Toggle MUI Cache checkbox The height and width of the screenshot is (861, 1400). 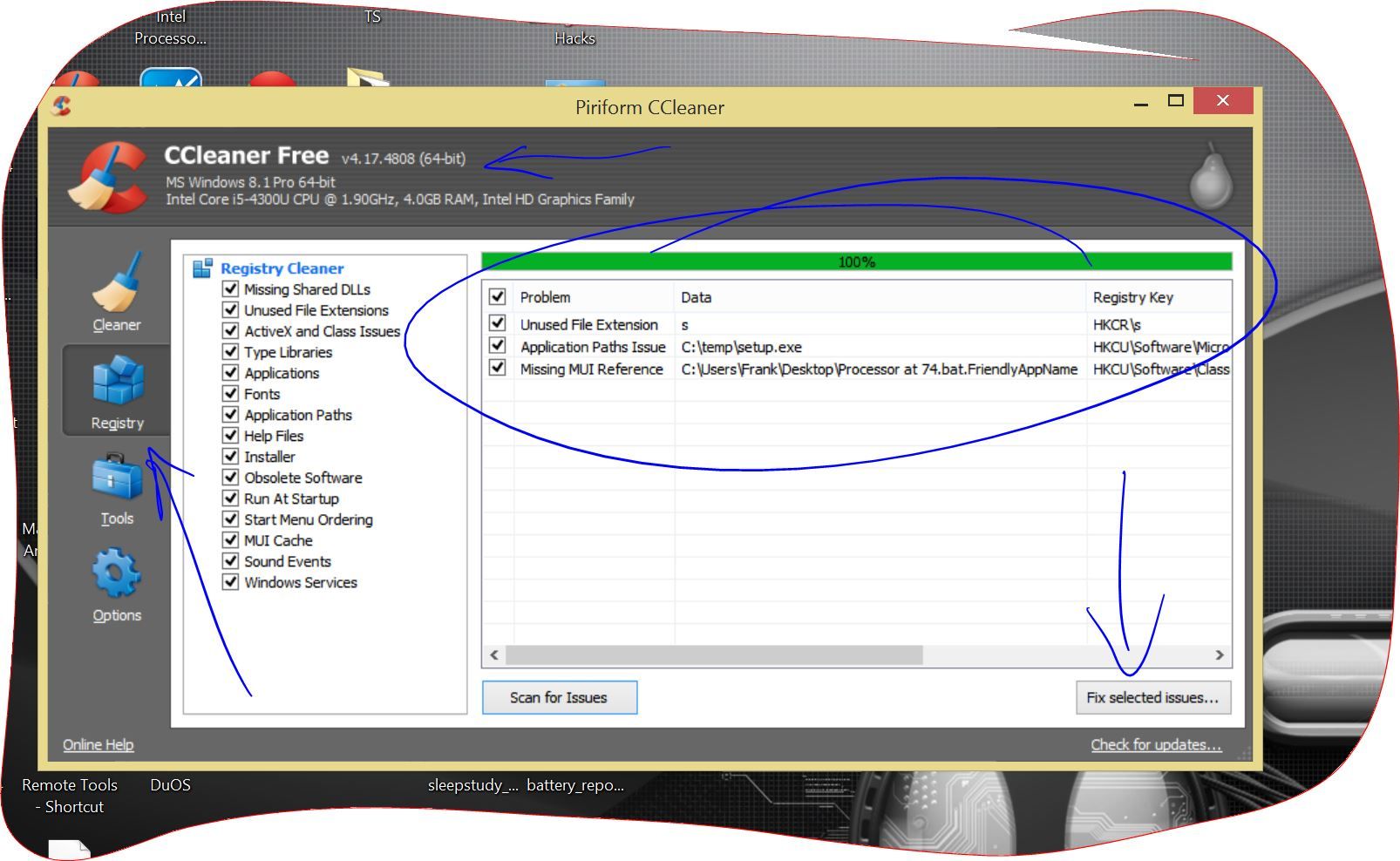pyautogui.click(x=230, y=539)
